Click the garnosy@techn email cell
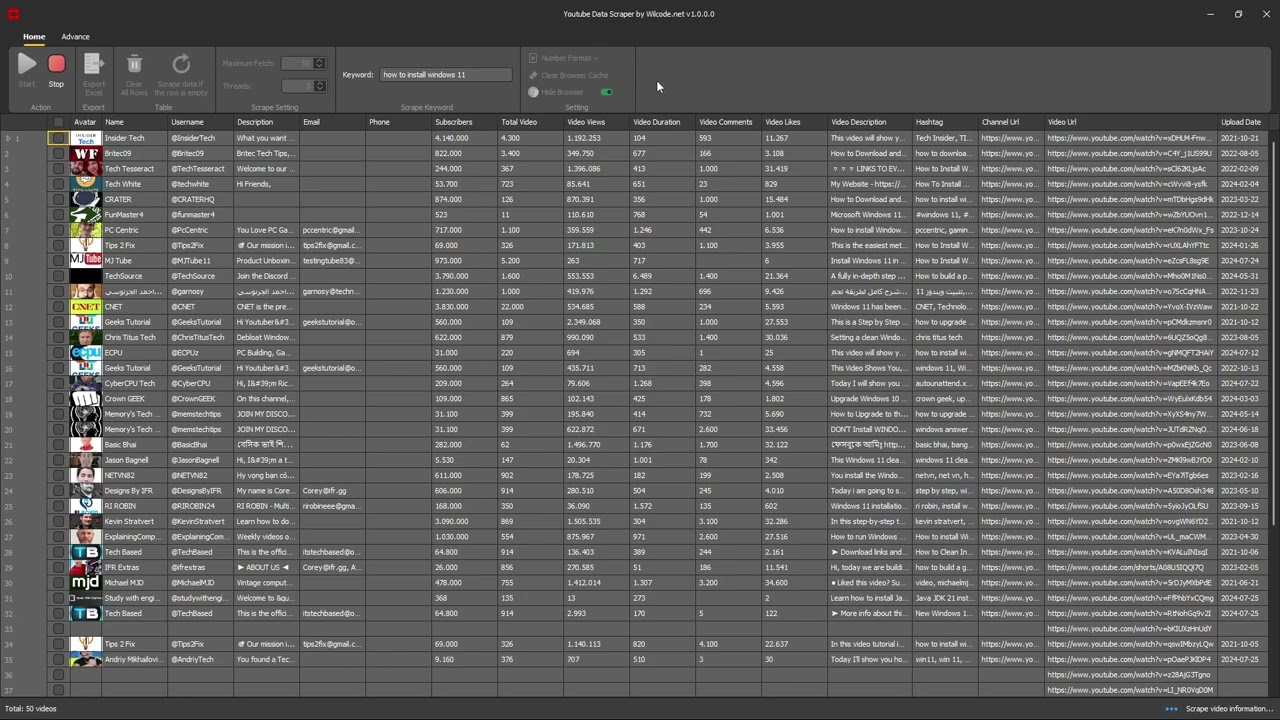Screen dimensions: 1280x720 coord(333,291)
